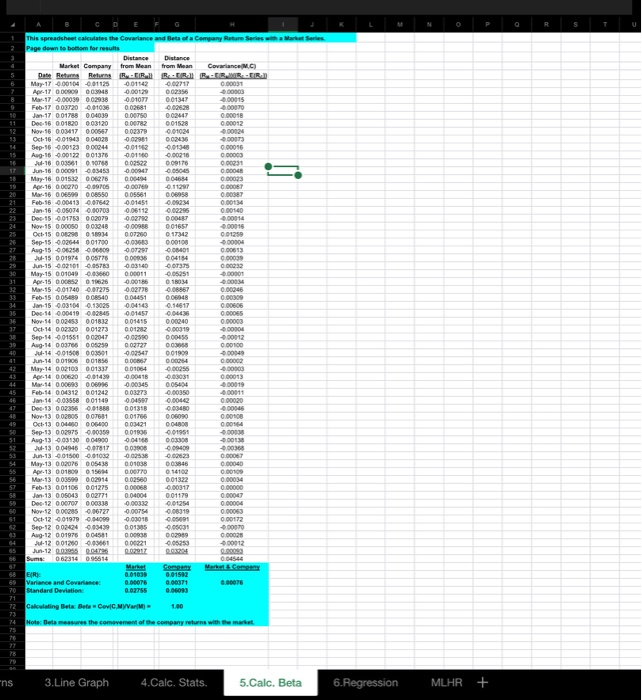Click the 'Variance and Covariance:' label
Image resolution: width=642 pixels, height=700 pixels.
click(x=63, y=583)
